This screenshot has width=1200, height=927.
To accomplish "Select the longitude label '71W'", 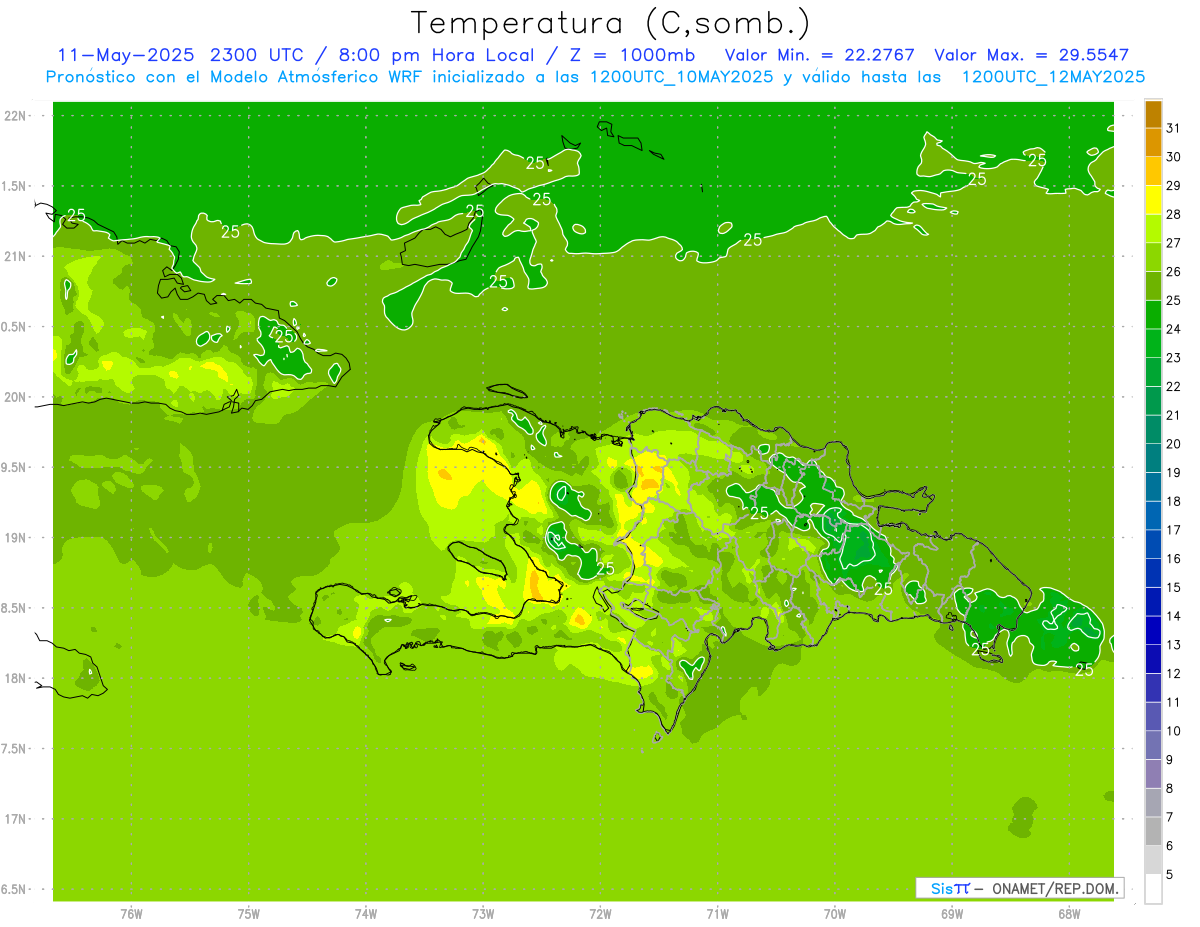I will [717, 914].
